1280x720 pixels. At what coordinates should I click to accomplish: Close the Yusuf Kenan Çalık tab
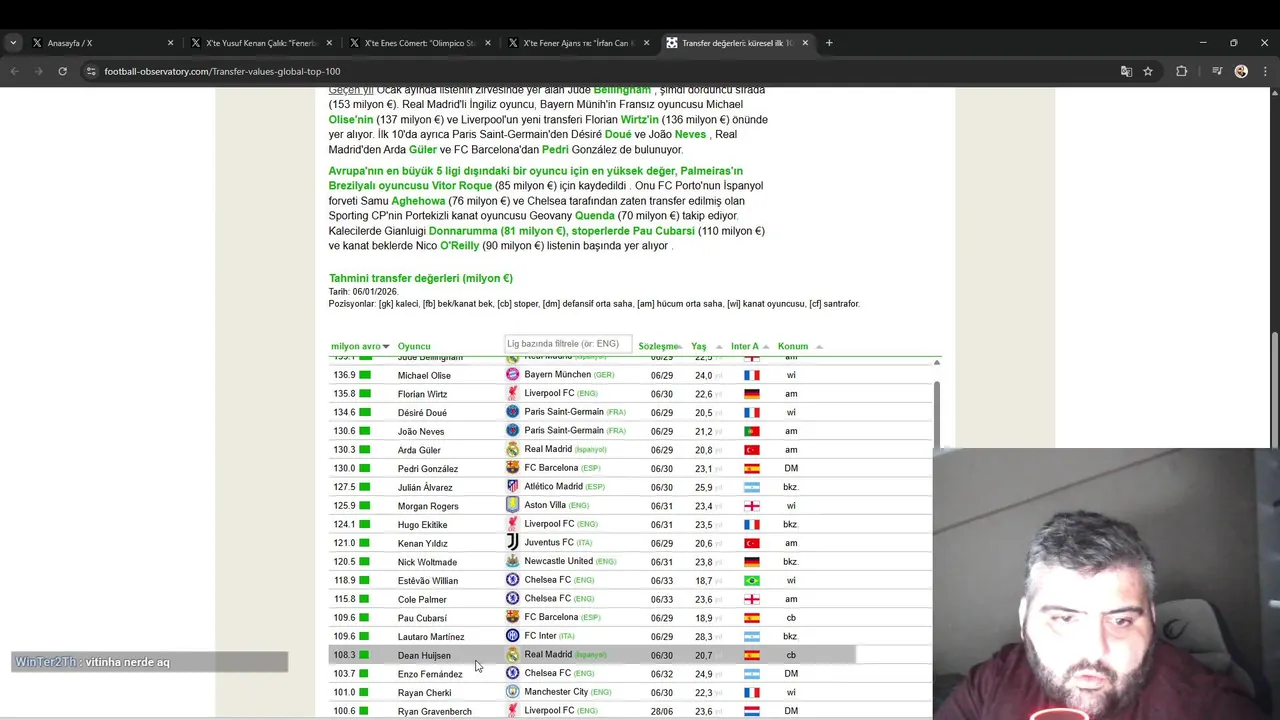tap(329, 43)
